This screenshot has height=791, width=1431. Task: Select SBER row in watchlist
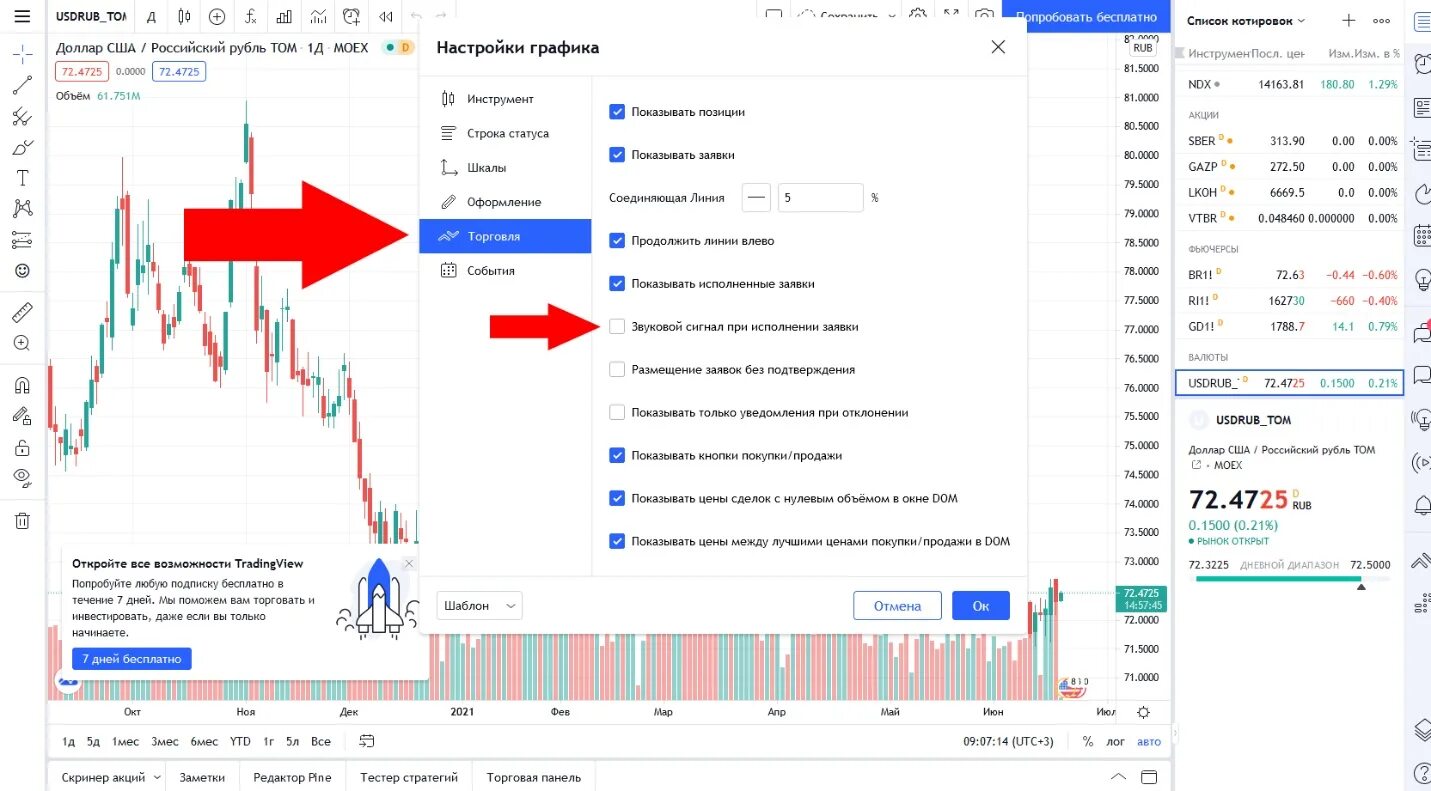1290,141
